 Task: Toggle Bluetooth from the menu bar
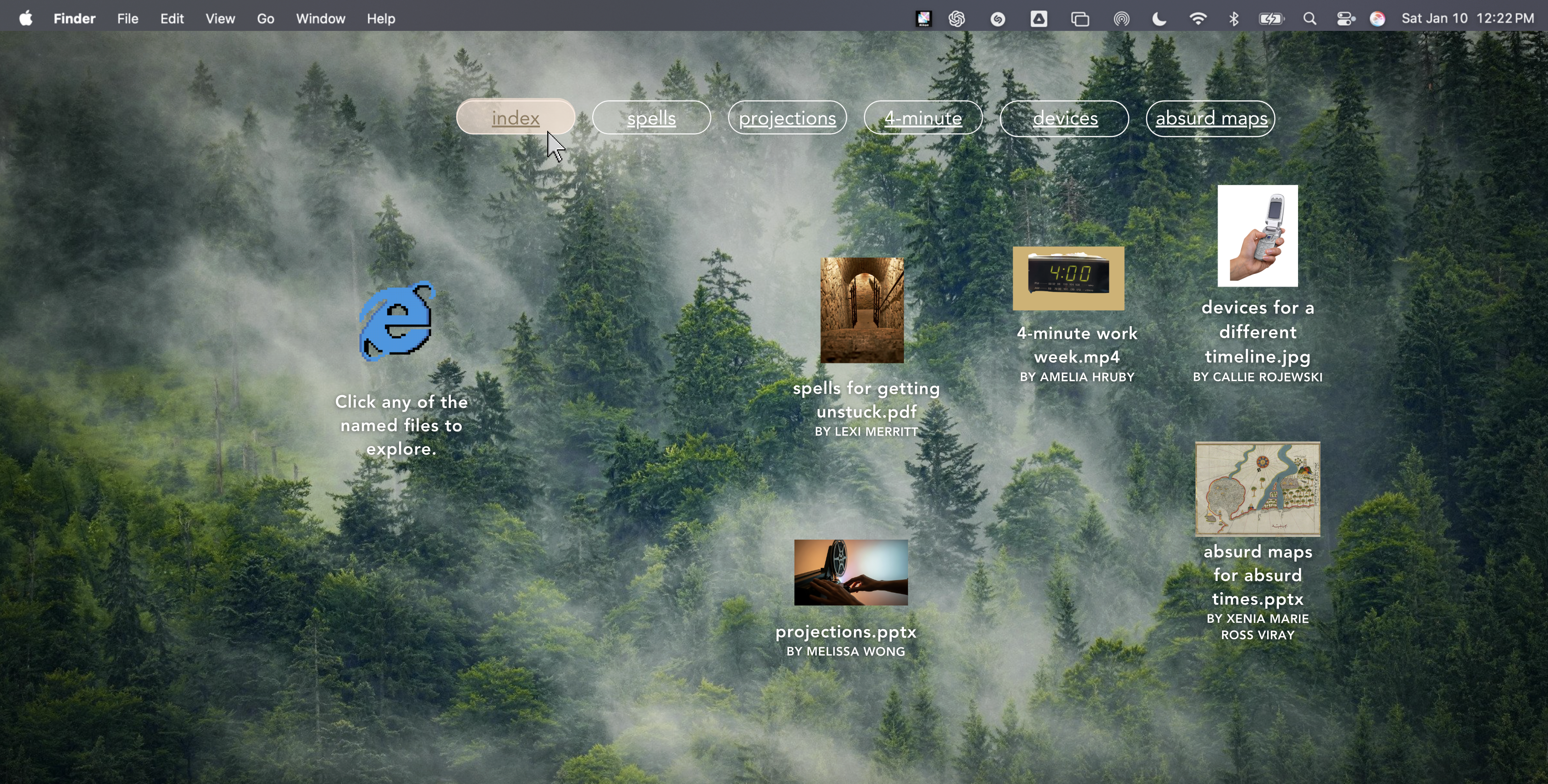click(x=1233, y=19)
